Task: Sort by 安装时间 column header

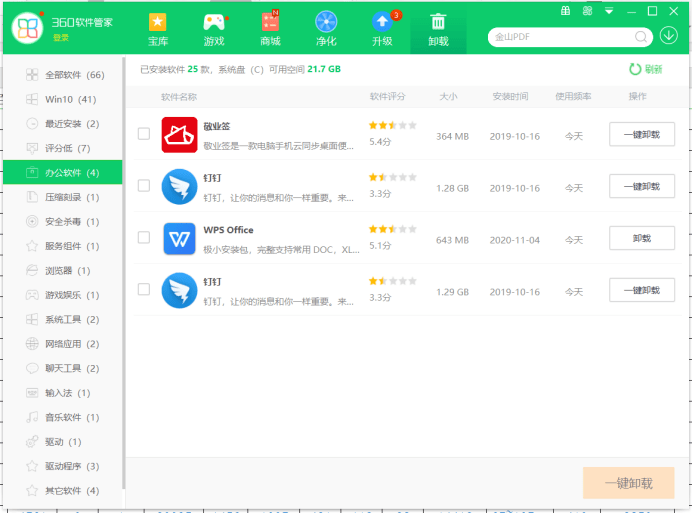Action: pos(510,97)
